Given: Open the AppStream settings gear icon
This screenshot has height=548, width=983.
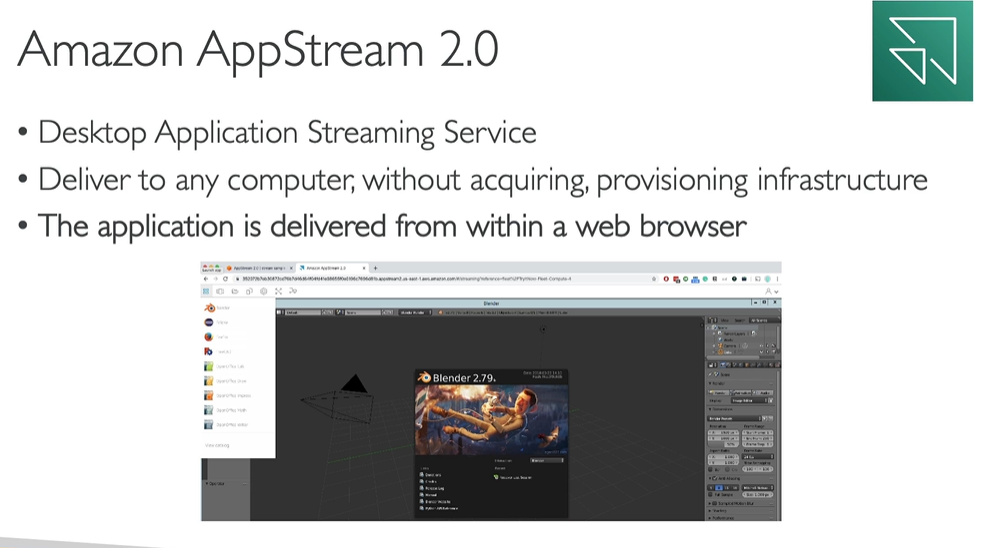Looking at the screenshot, I should (x=263, y=291).
